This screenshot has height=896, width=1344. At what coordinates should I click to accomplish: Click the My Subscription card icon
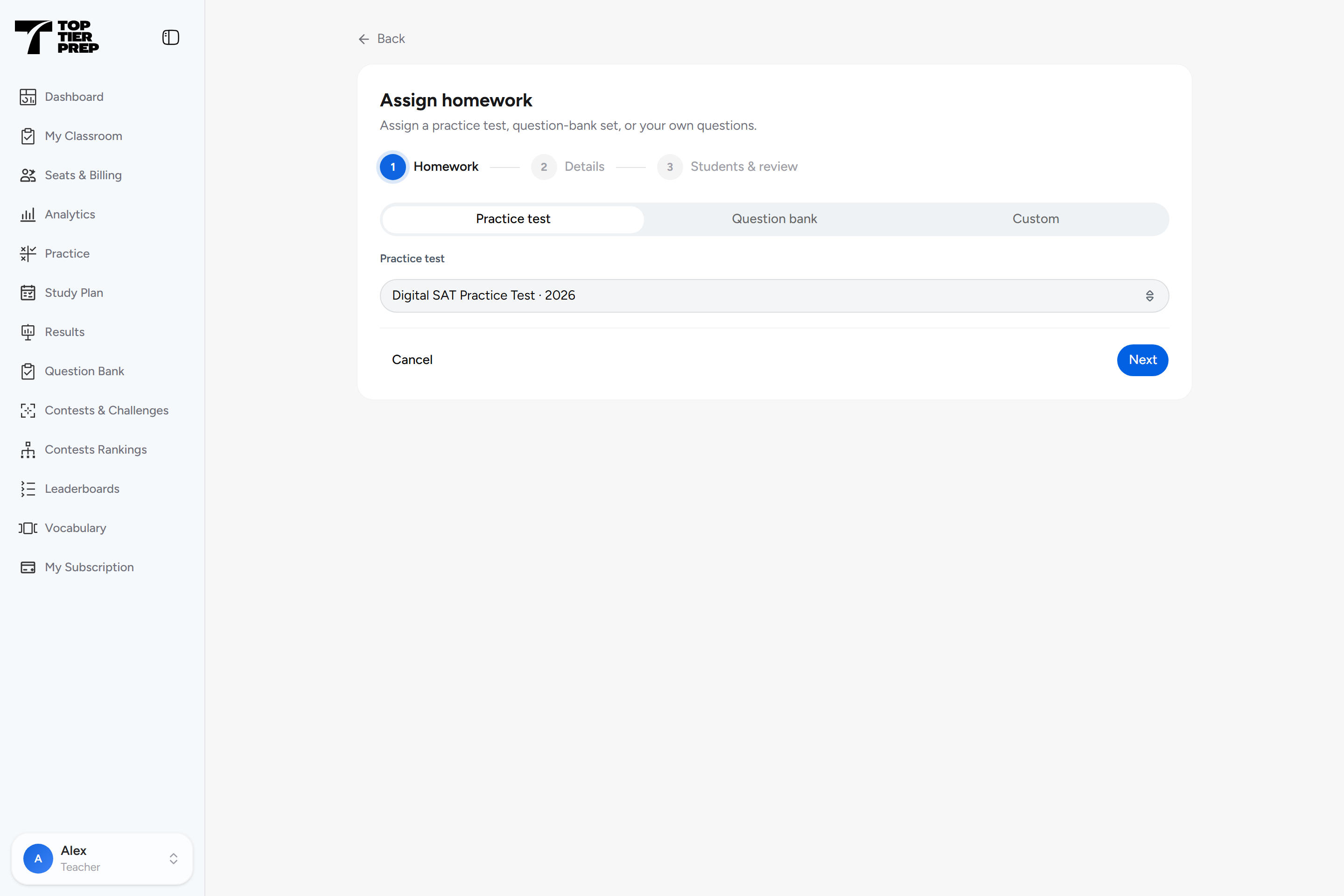click(28, 567)
